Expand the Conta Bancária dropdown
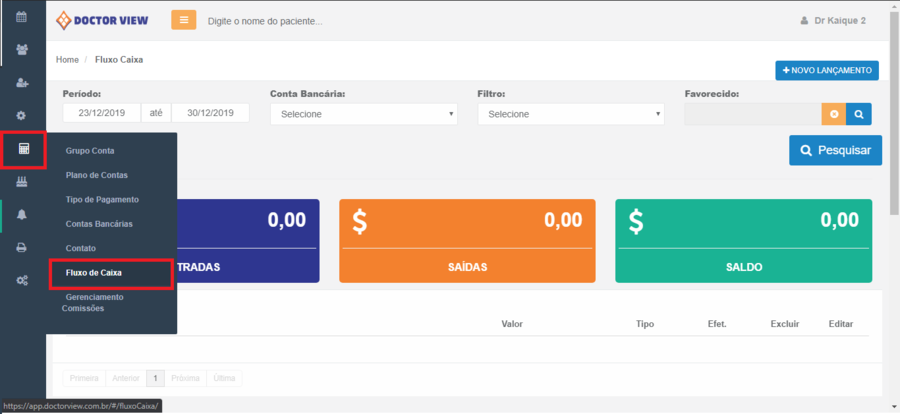This screenshot has width=900, height=414. pos(363,114)
